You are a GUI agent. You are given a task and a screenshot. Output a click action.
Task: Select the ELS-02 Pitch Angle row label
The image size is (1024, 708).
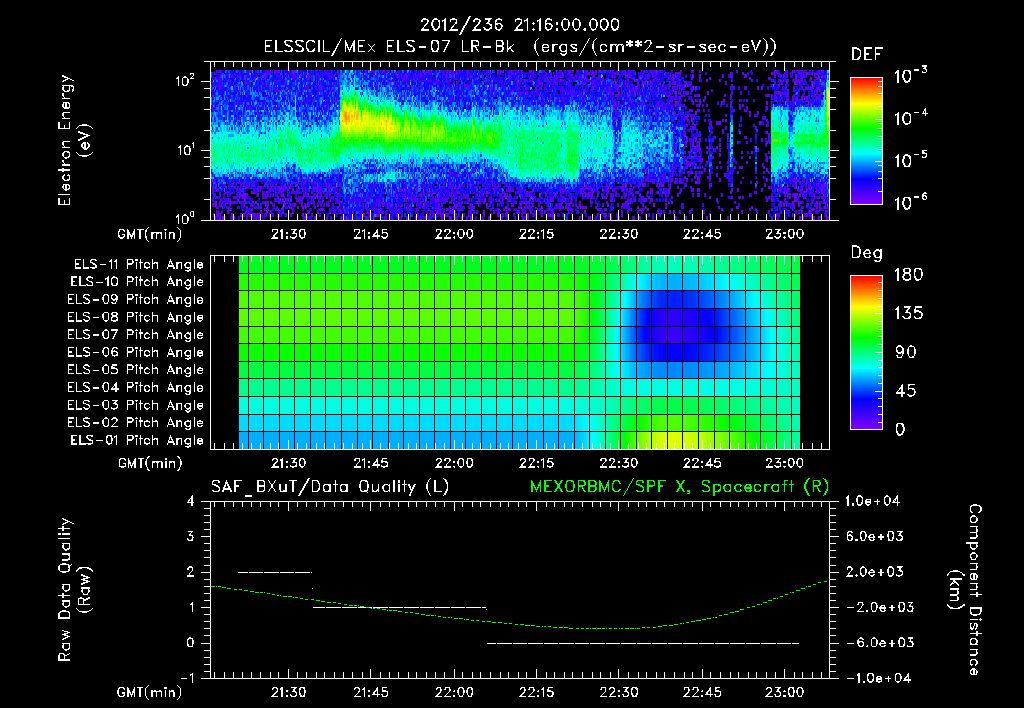coord(135,423)
